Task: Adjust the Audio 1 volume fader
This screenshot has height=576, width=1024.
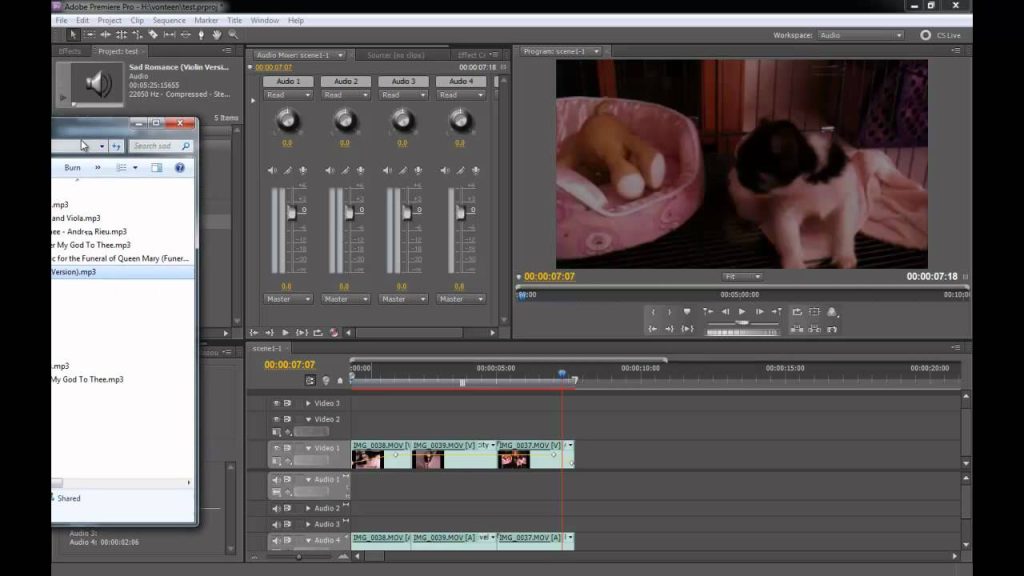Action: [292, 213]
